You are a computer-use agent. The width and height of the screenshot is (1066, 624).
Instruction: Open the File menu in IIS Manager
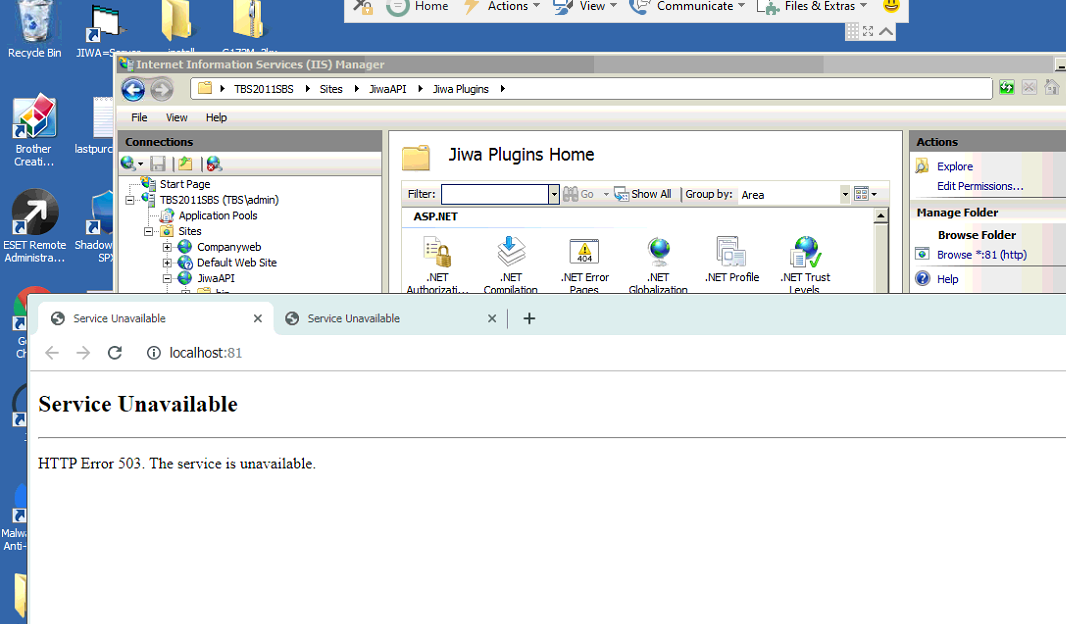139,118
